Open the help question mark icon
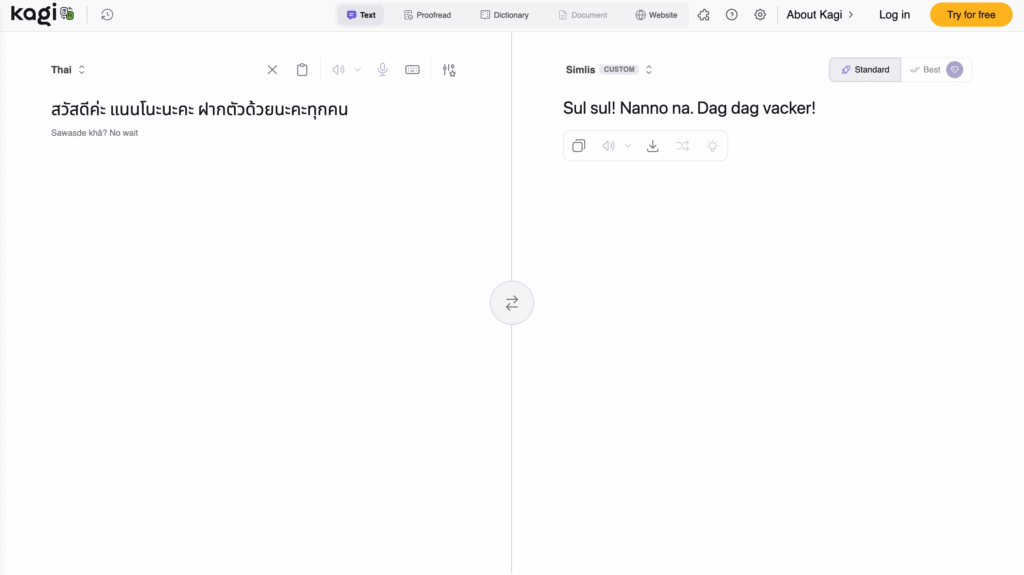This screenshot has width=1024, height=575. [x=731, y=14]
